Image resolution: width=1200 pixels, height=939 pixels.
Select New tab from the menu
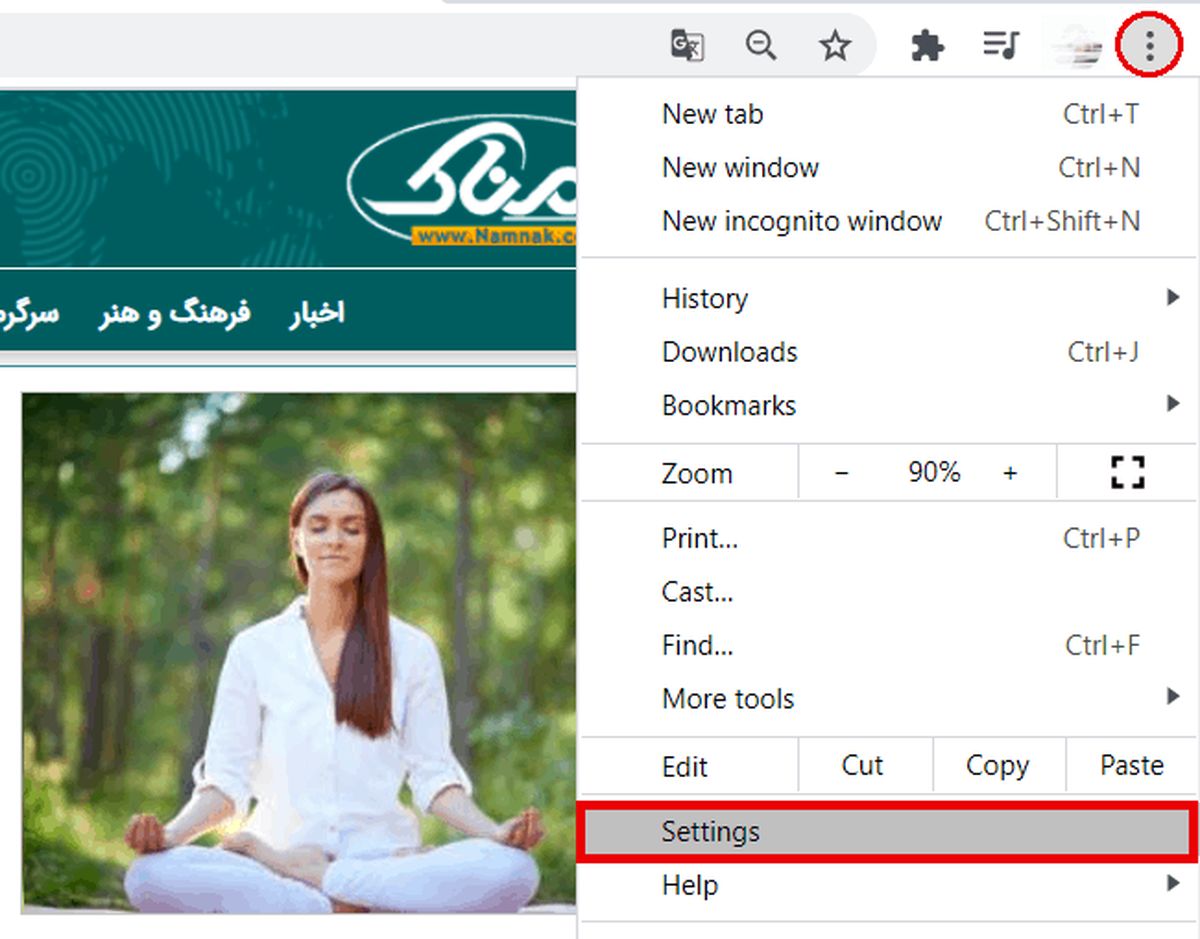890,114
